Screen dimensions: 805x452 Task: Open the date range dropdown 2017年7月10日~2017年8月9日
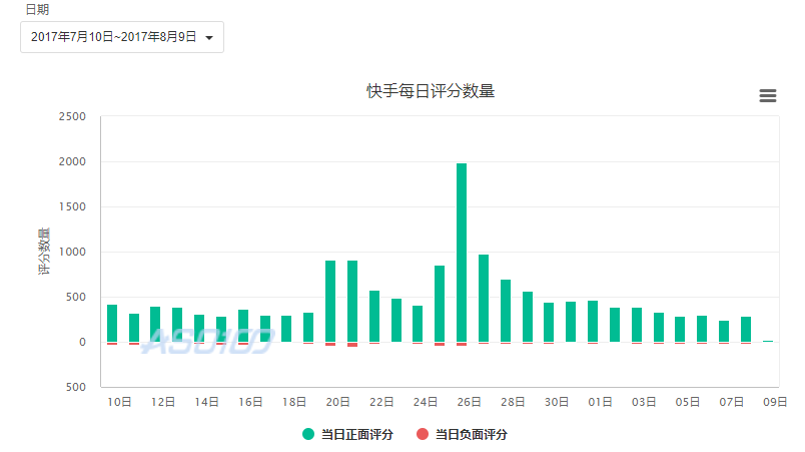[122, 37]
